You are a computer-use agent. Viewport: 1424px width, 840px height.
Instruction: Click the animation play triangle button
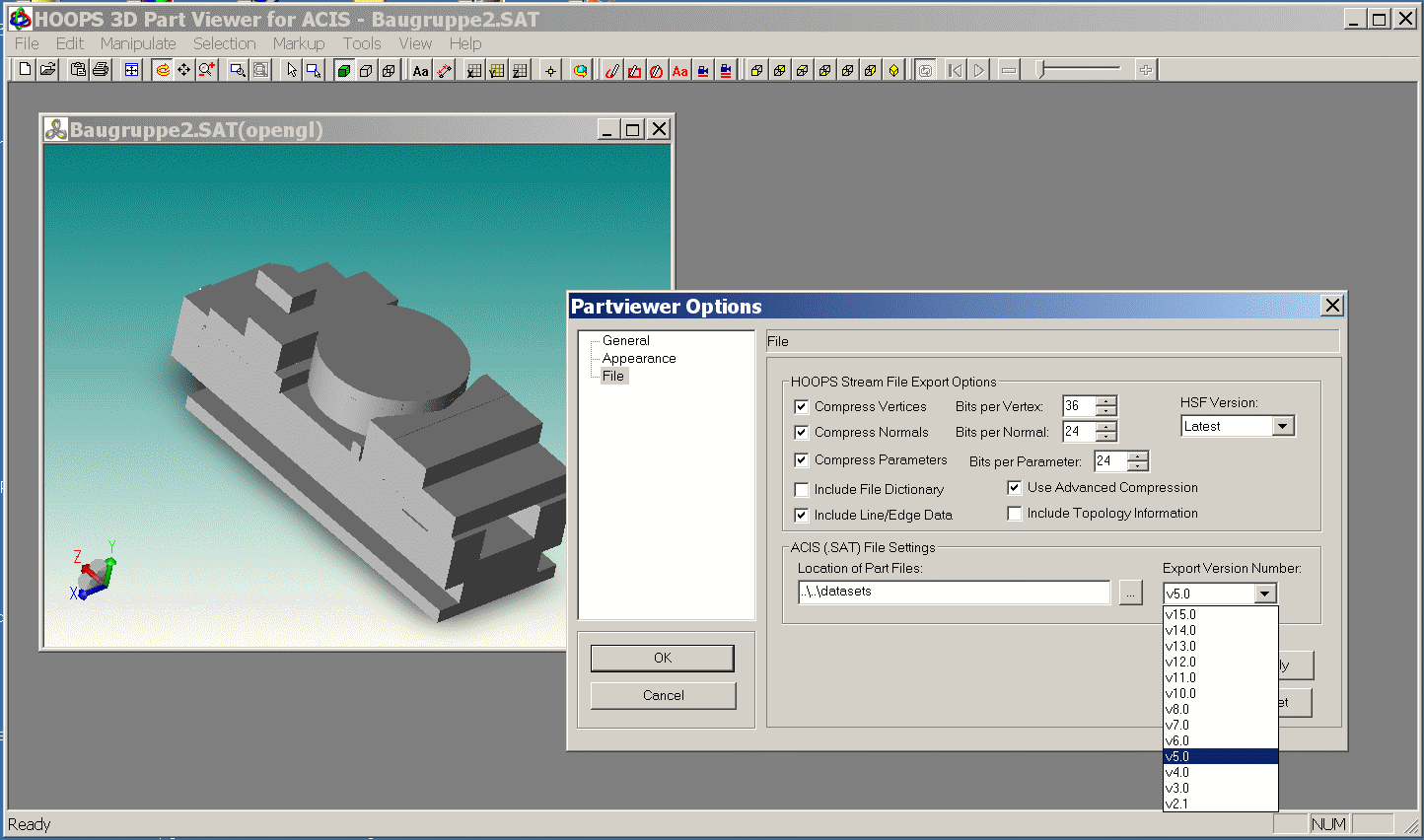click(978, 70)
